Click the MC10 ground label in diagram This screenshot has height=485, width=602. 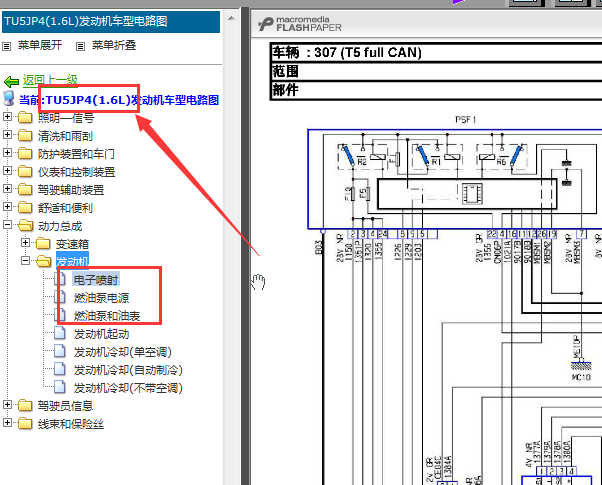(581, 377)
